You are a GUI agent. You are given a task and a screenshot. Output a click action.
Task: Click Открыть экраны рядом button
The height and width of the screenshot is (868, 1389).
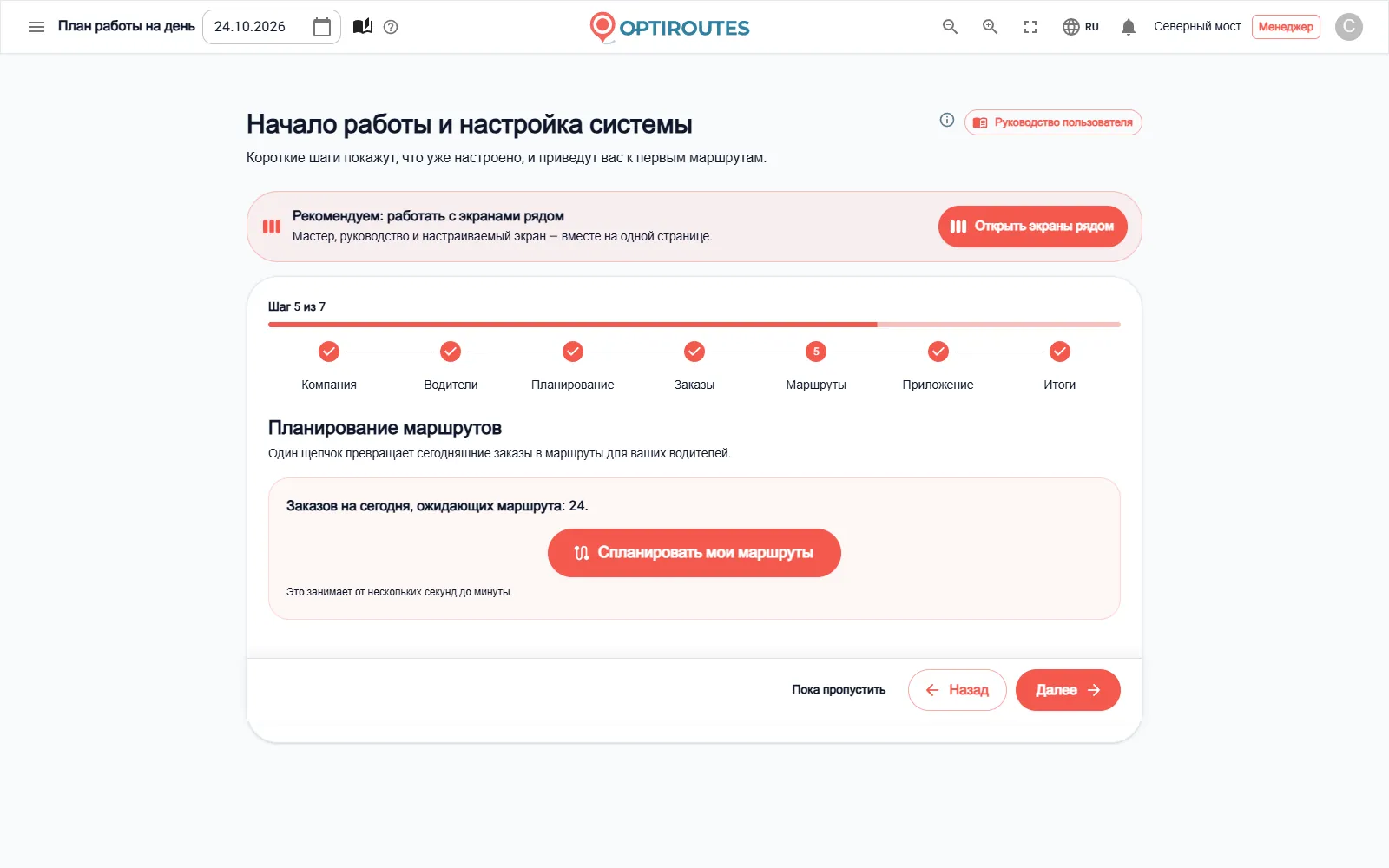point(1032,227)
